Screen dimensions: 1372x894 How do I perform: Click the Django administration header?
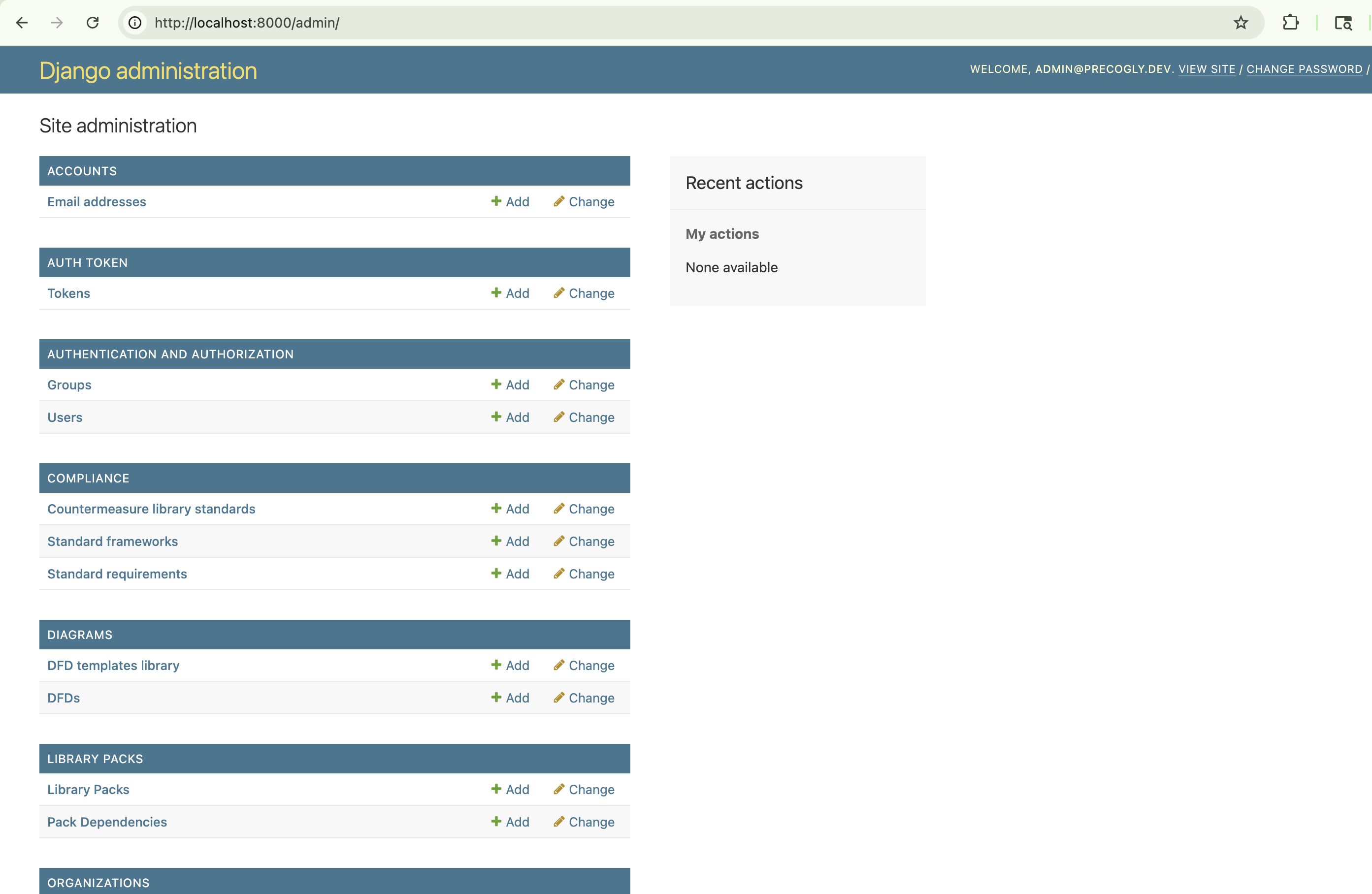coord(148,70)
